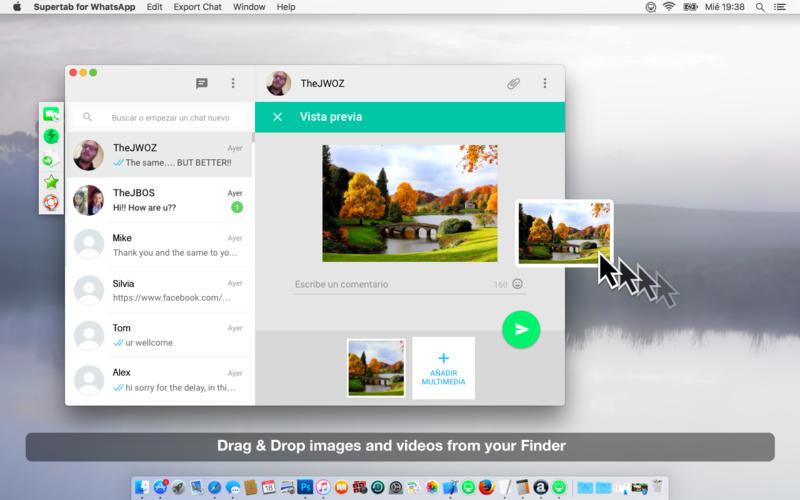Click the green lightning bolt sidebar icon
800x500 pixels.
[51, 136]
